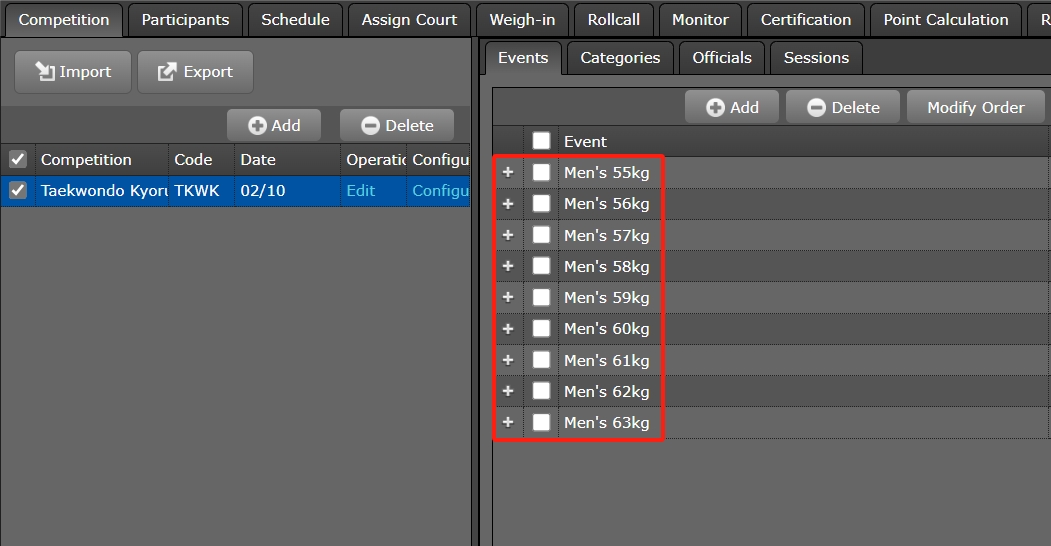Viewport: 1051px width, 546px height.
Task: Click the Edit link for Taekwondo competition
Action: click(x=361, y=191)
